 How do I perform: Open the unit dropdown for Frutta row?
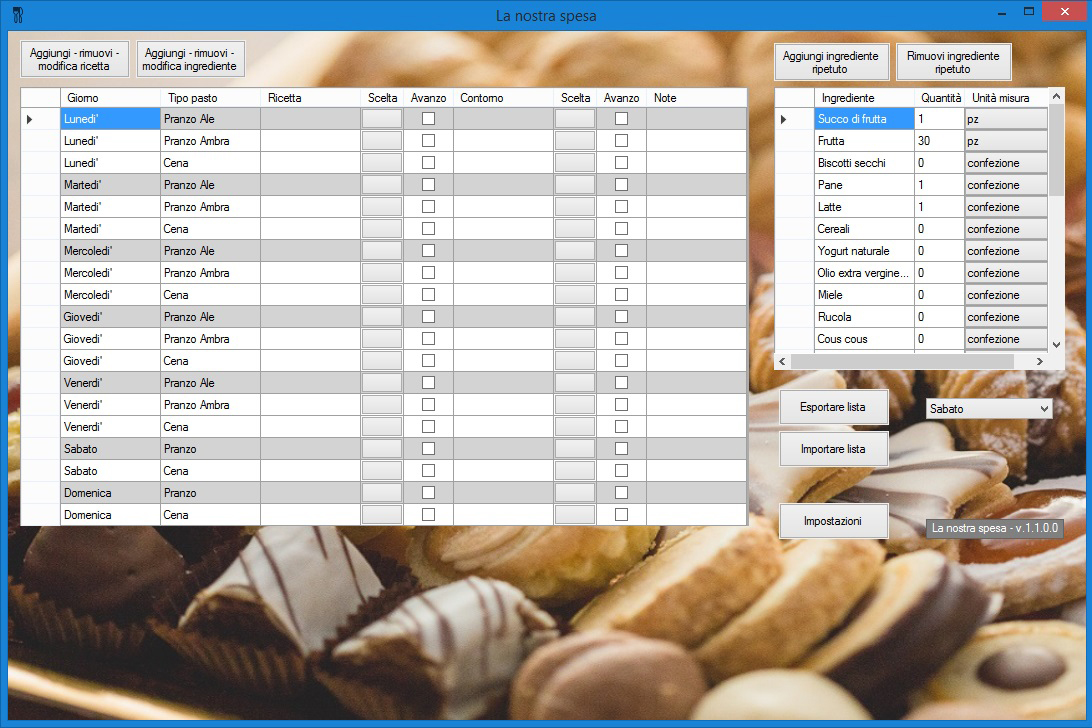pyautogui.click(x=1005, y=141)
